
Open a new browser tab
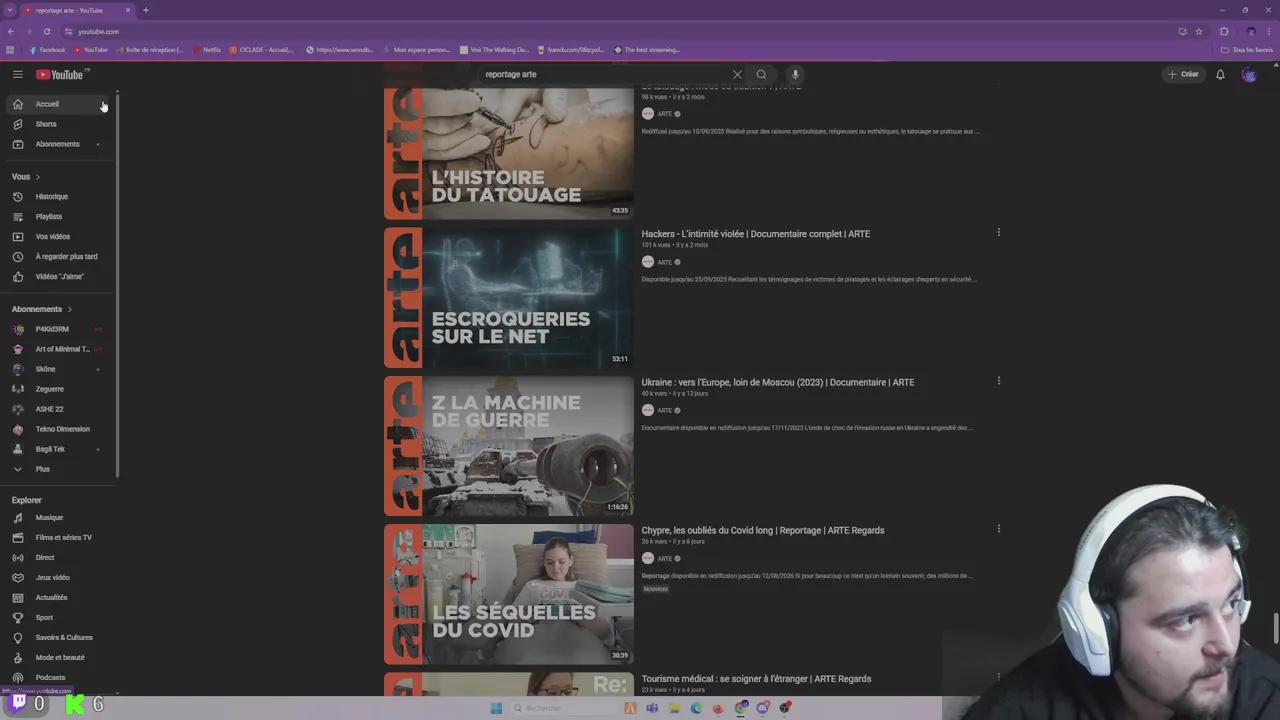[145, 10]
